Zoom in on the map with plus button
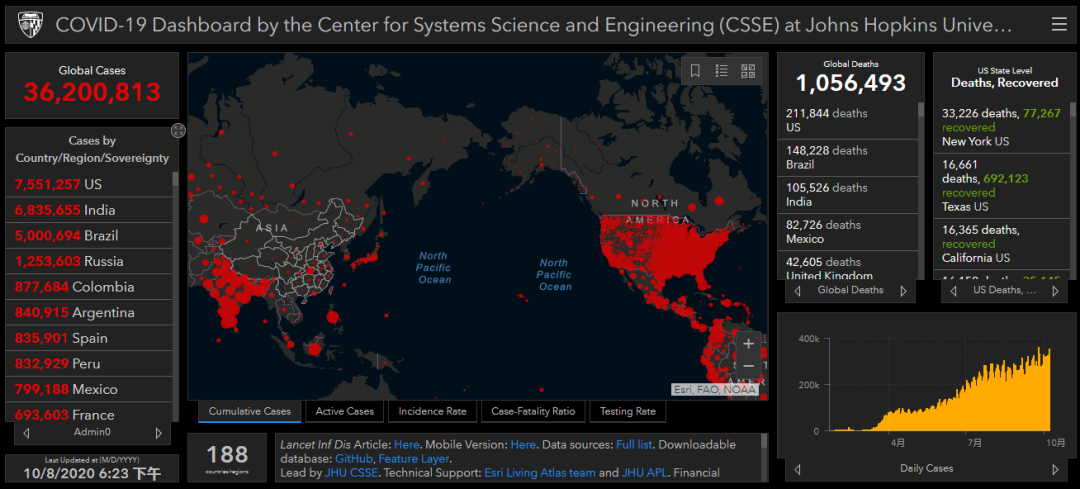This screenshot has height=489, width=1080. click(749, 344)
